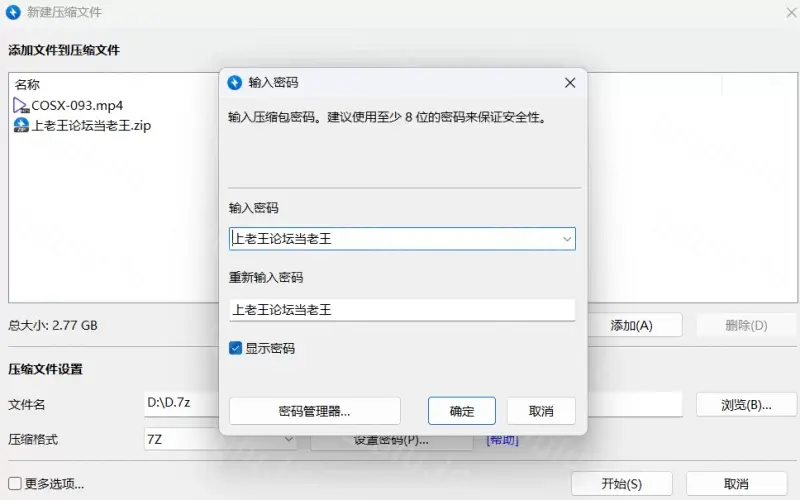The height and width of the screenshot is (500, 800).
Task: Select the zip icon of 上老王论坛当老王.zip
Action: coord(21,126)
